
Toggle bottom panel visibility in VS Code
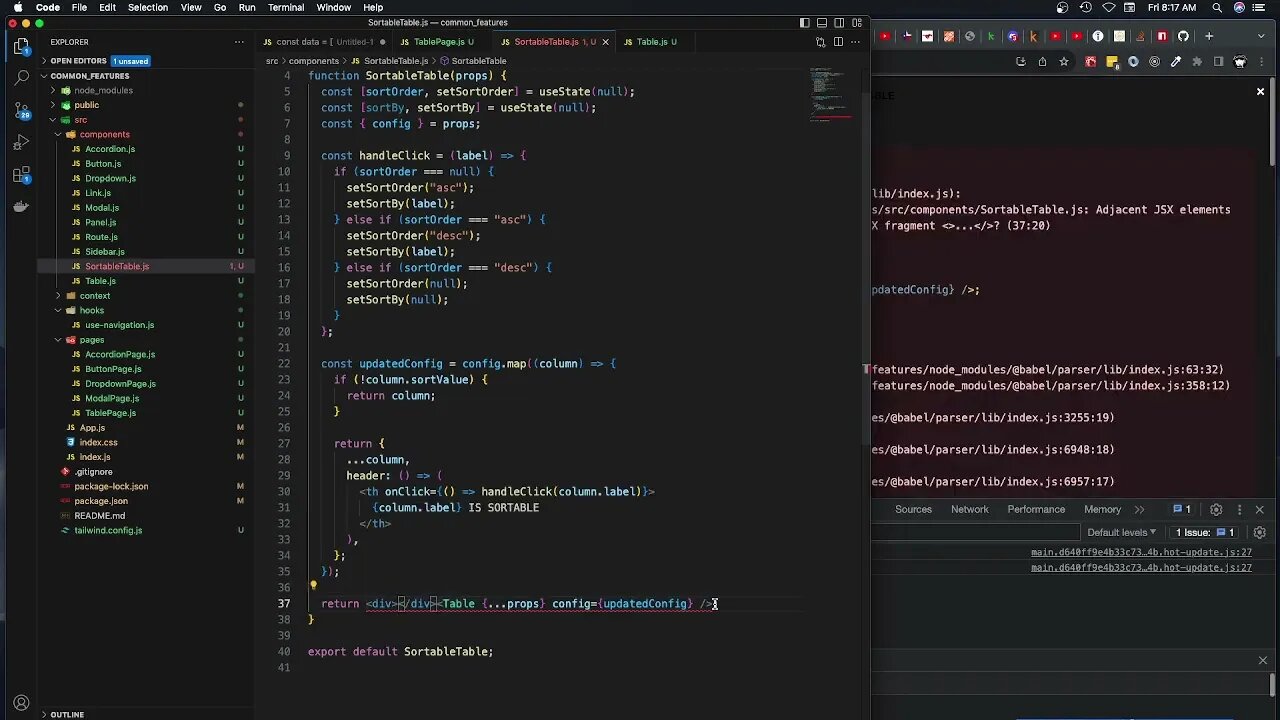(821, 22)
